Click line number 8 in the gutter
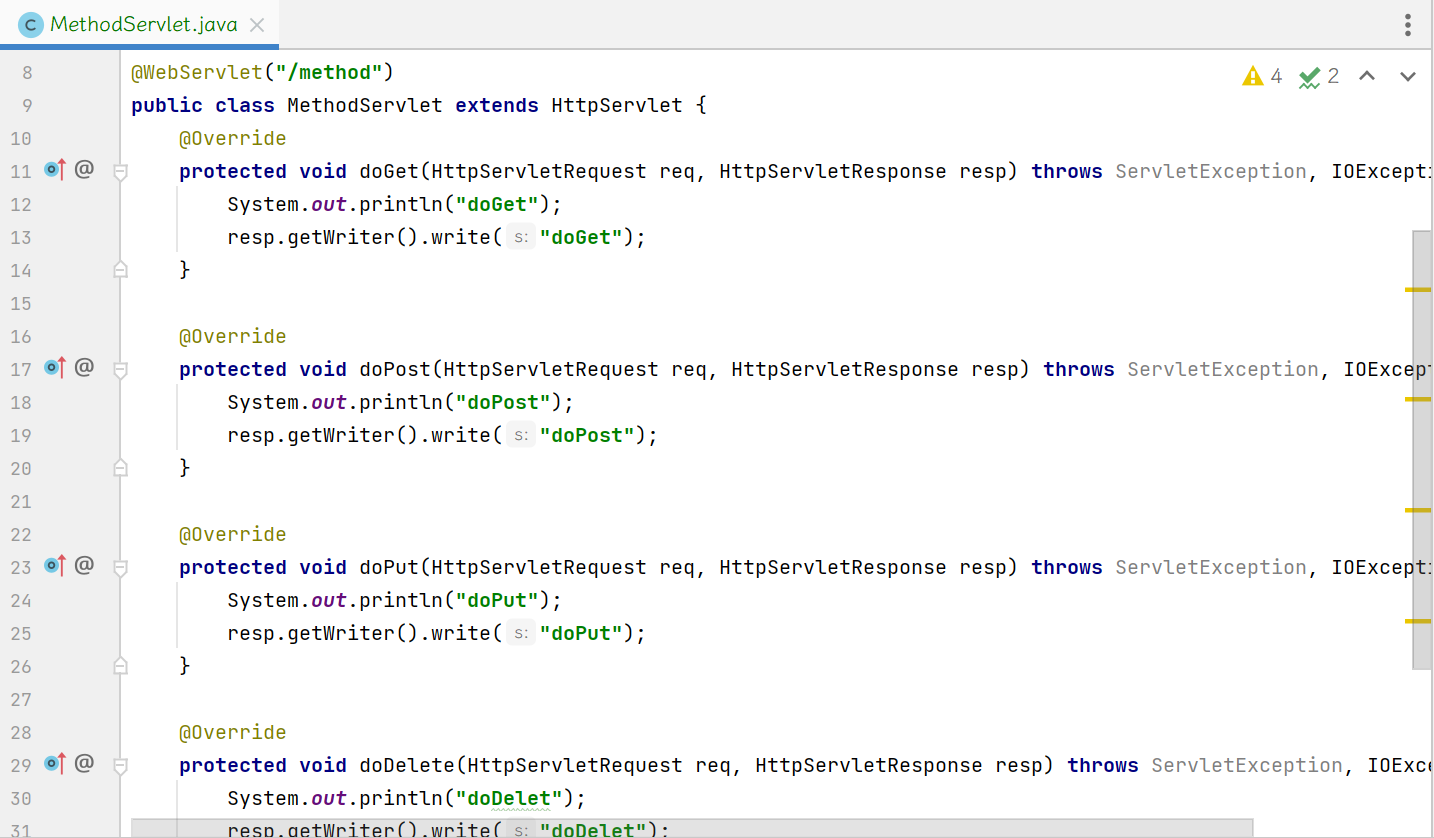1434x838 pixels. tap(27, 72)
